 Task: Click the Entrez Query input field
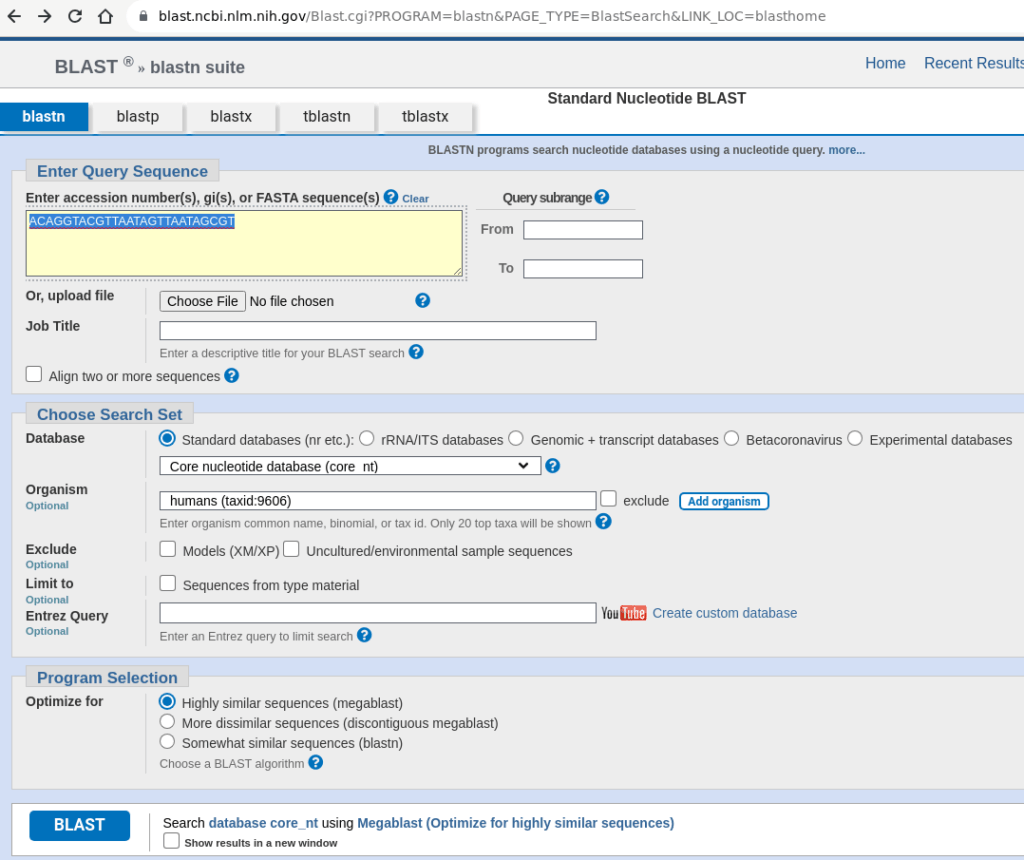pyautogui.click(x=377, y=613)
